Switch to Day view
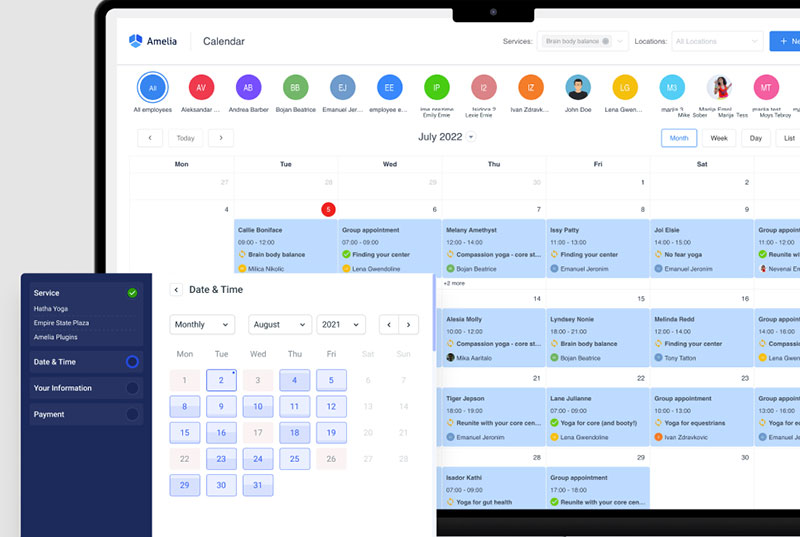The width and height of the screenshot is (800, 537). (x=756, y=138)
